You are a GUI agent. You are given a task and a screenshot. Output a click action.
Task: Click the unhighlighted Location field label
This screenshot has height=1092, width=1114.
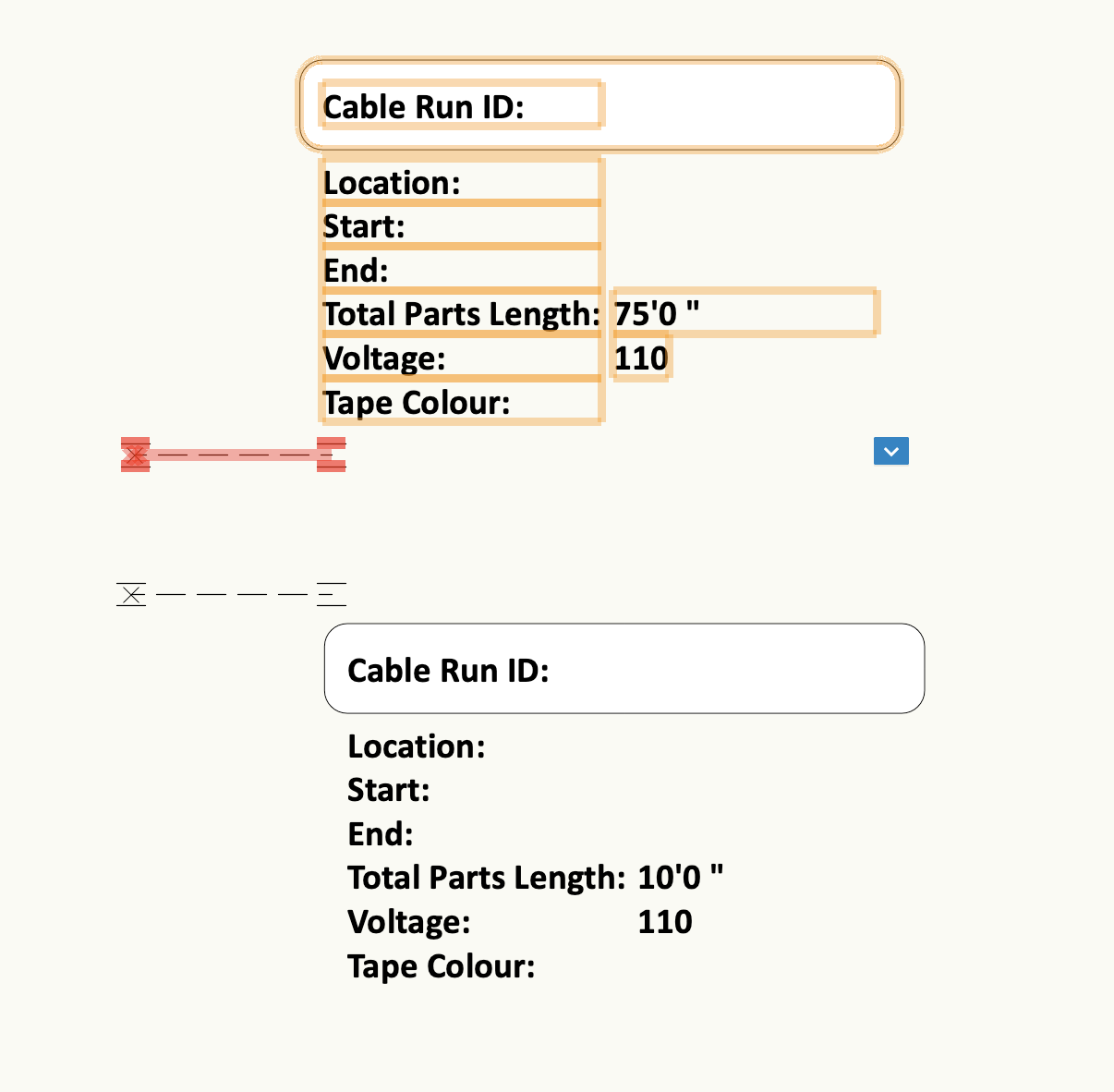tap(416, 746)
